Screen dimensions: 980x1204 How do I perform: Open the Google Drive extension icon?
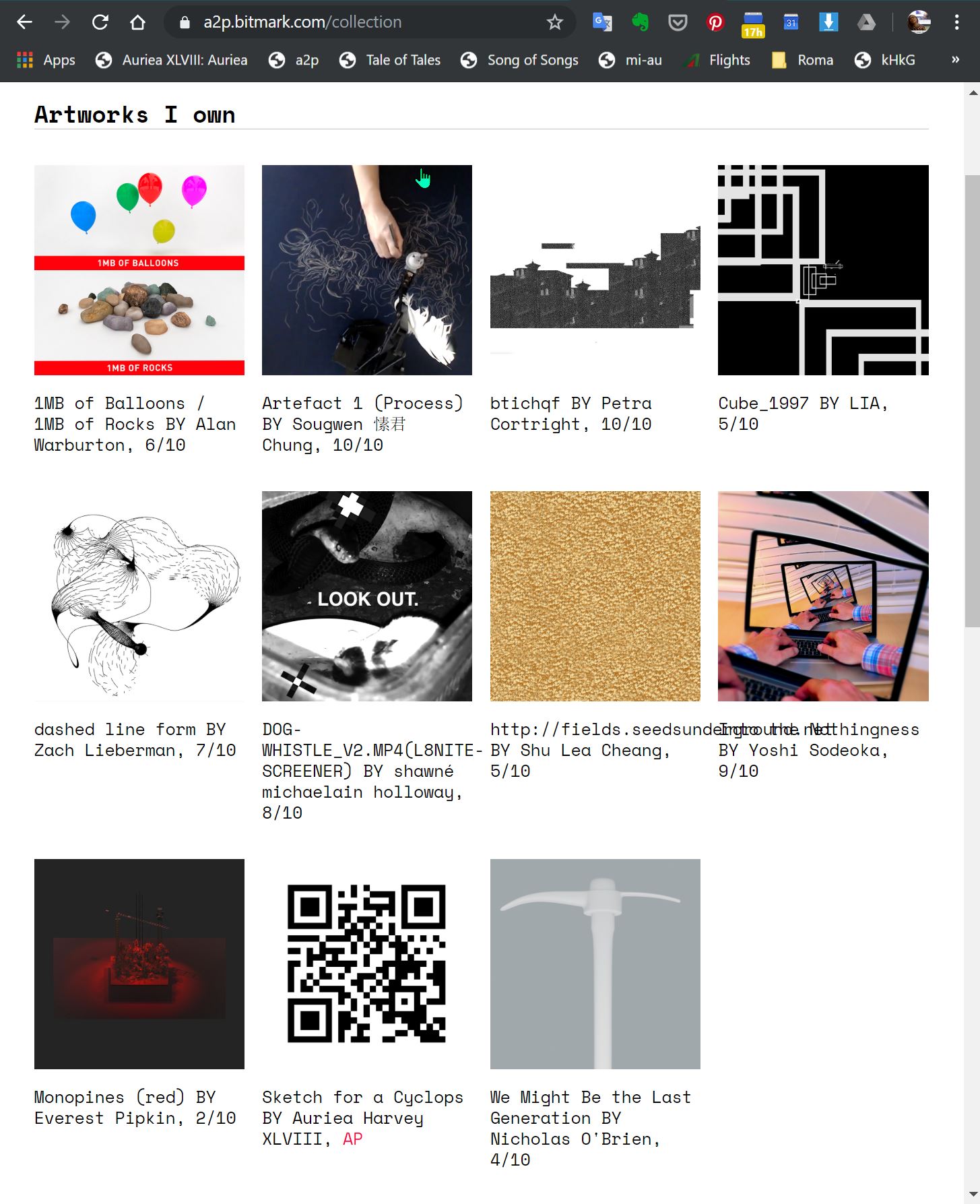click(866, 22)
